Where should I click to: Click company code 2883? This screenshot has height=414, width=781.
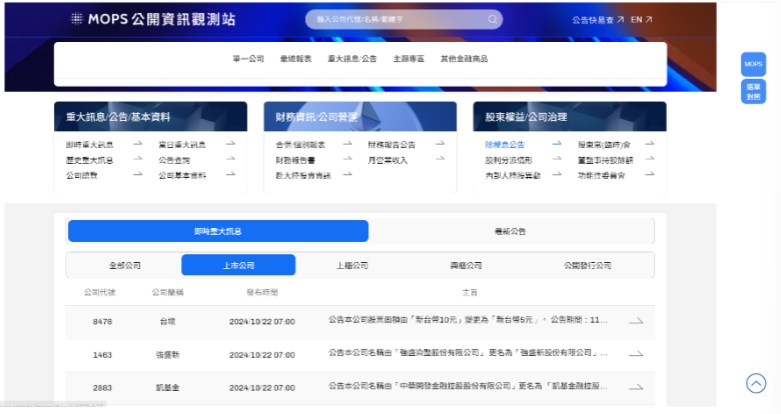coord(102,388)
